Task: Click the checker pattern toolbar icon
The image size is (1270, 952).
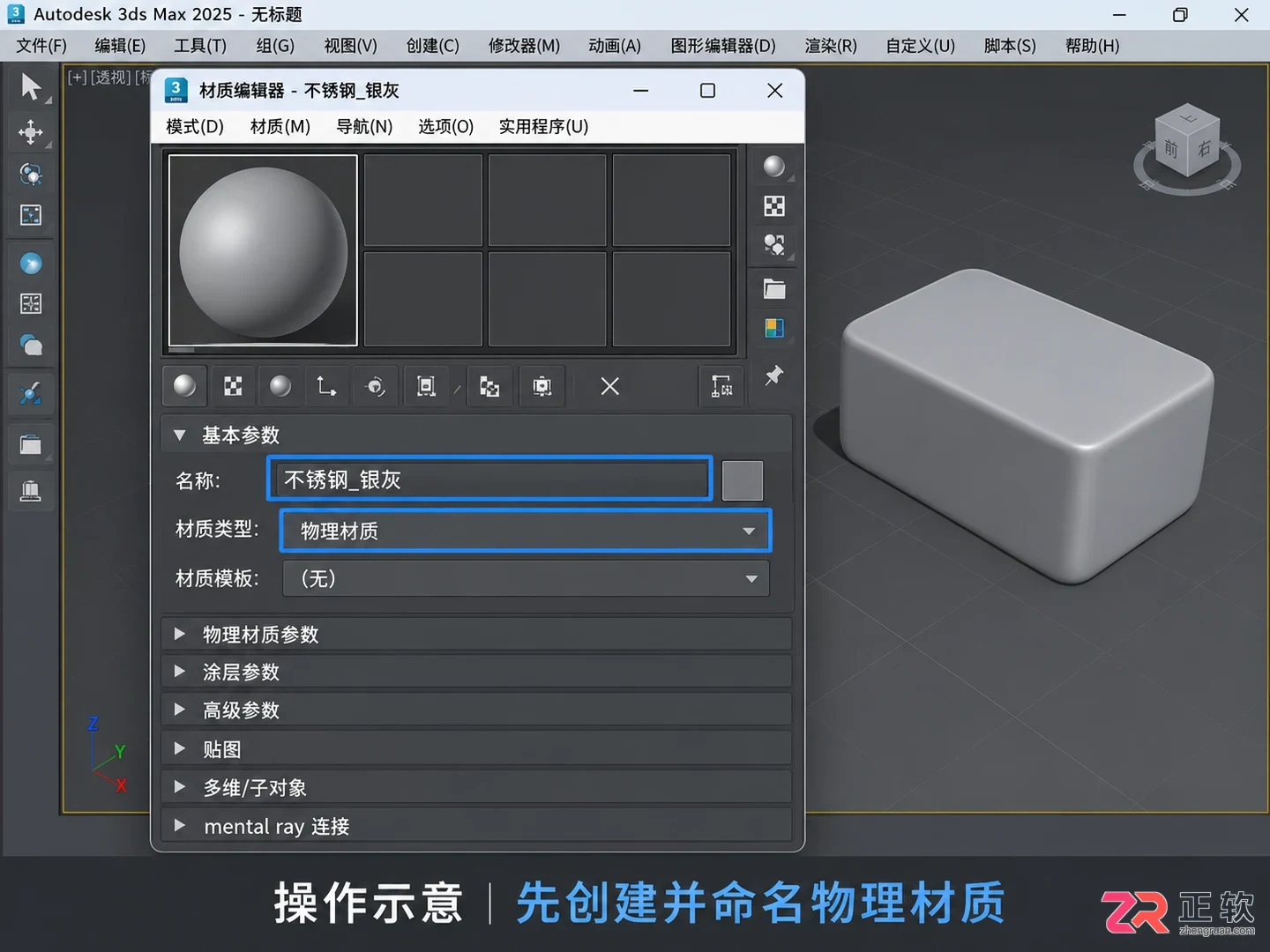Action: pos(233,386)
